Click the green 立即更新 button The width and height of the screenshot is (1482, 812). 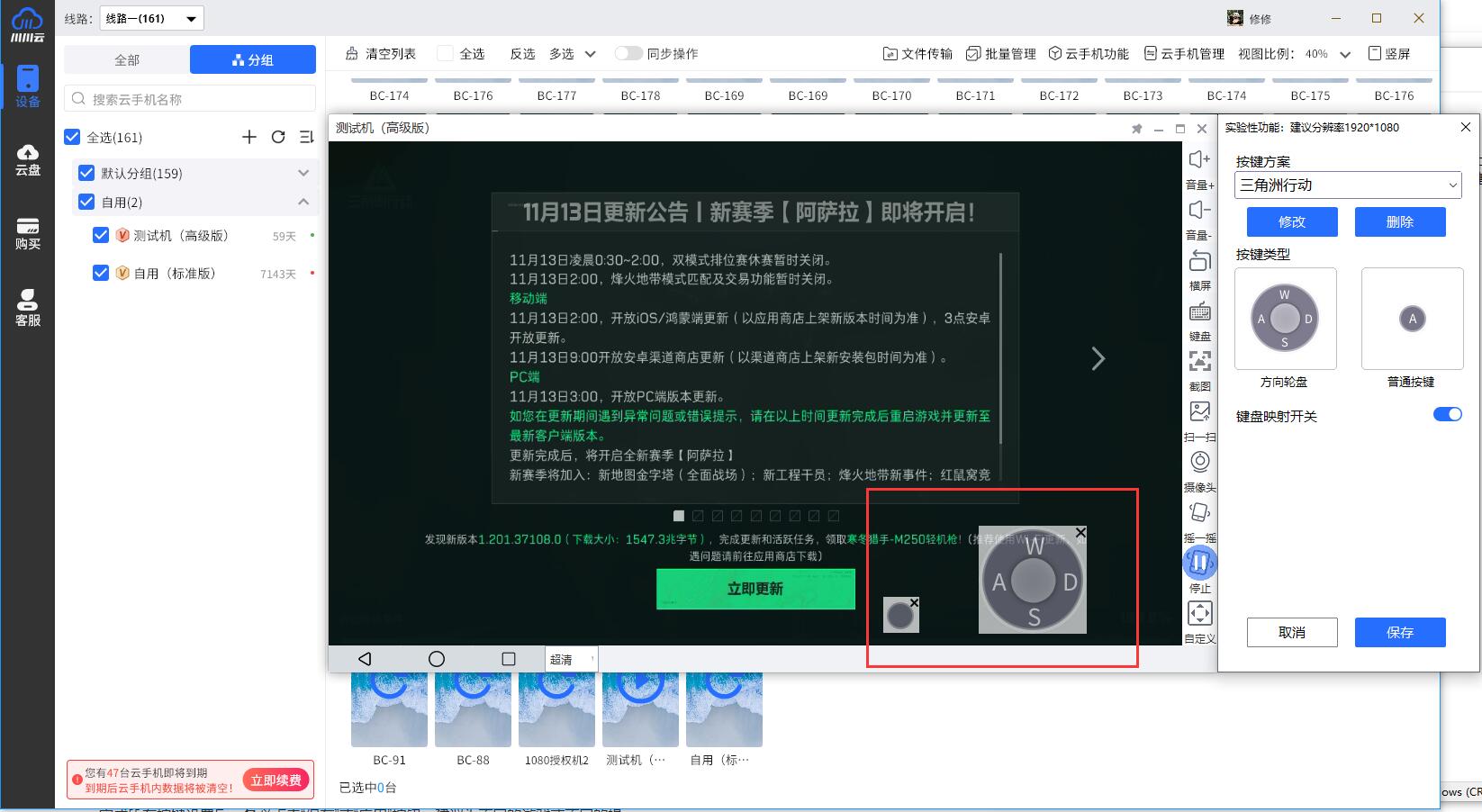pos(755,589)
